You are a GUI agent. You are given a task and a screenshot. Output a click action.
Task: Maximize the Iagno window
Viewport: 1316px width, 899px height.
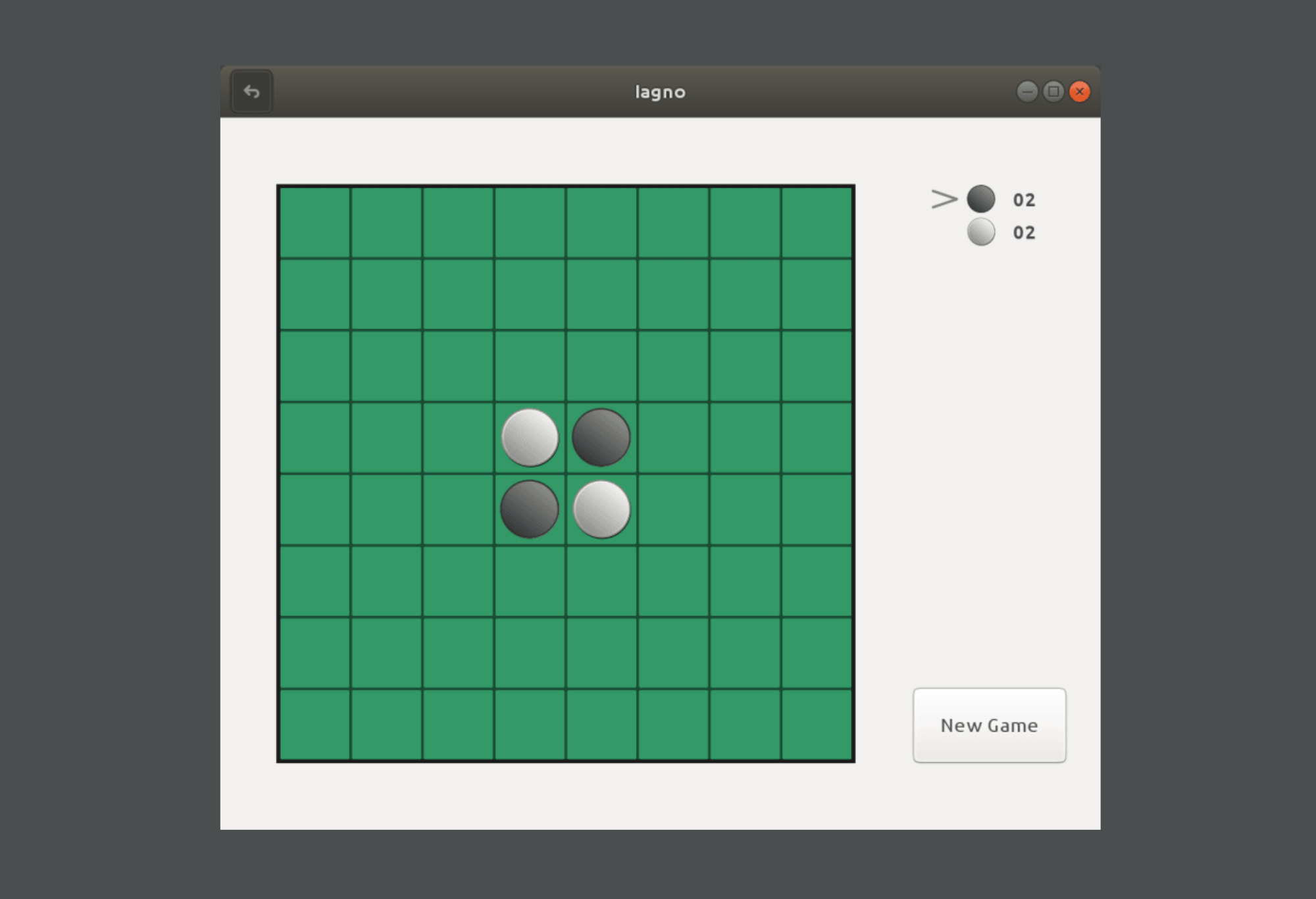[x=1053, y=91]
